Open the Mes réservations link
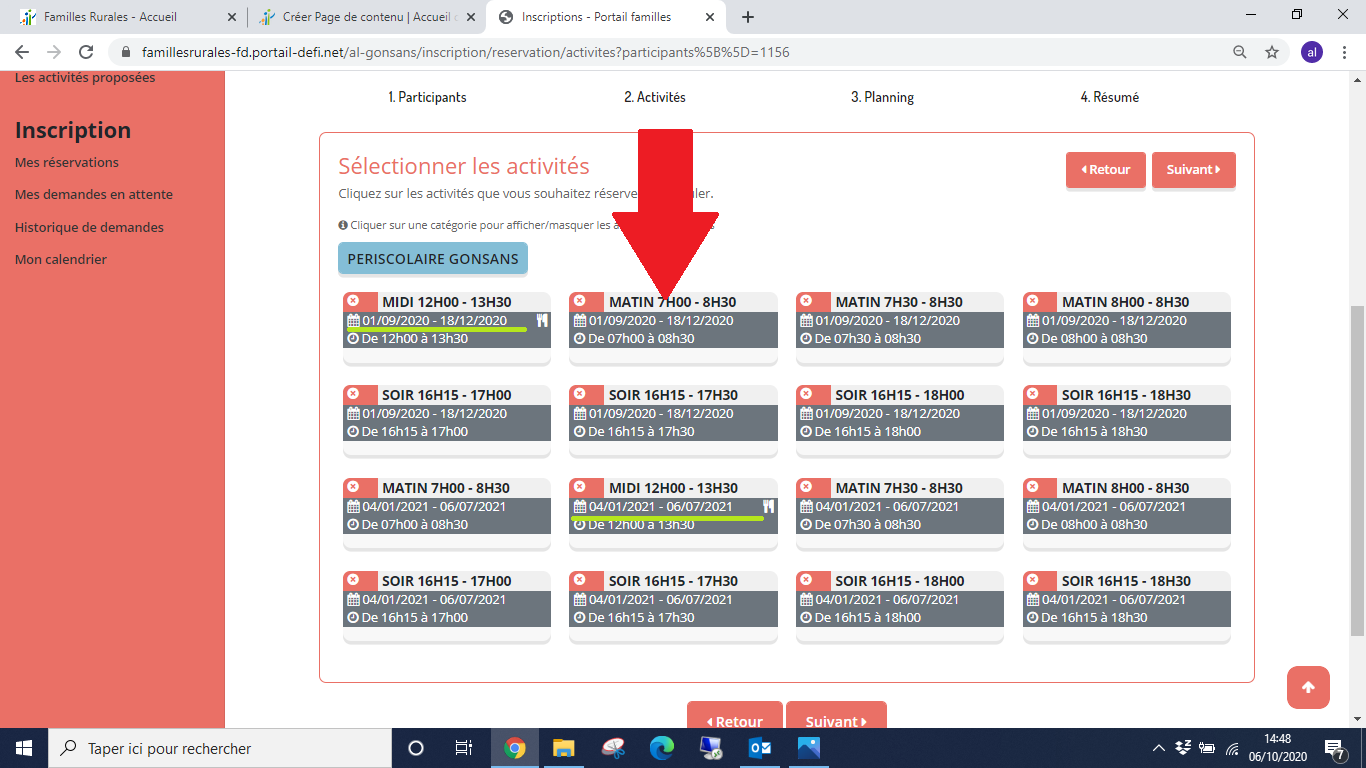This screenshot has width=1366, height=768. pyautogui.click(x=67, y=162)
